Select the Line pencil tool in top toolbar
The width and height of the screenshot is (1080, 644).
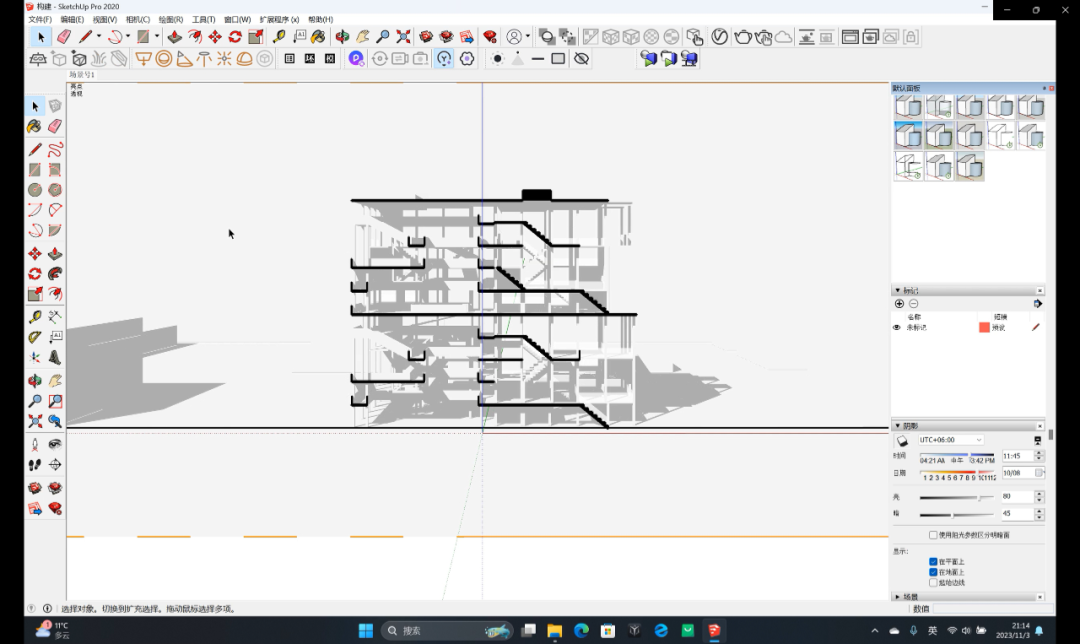pos(85,37)
